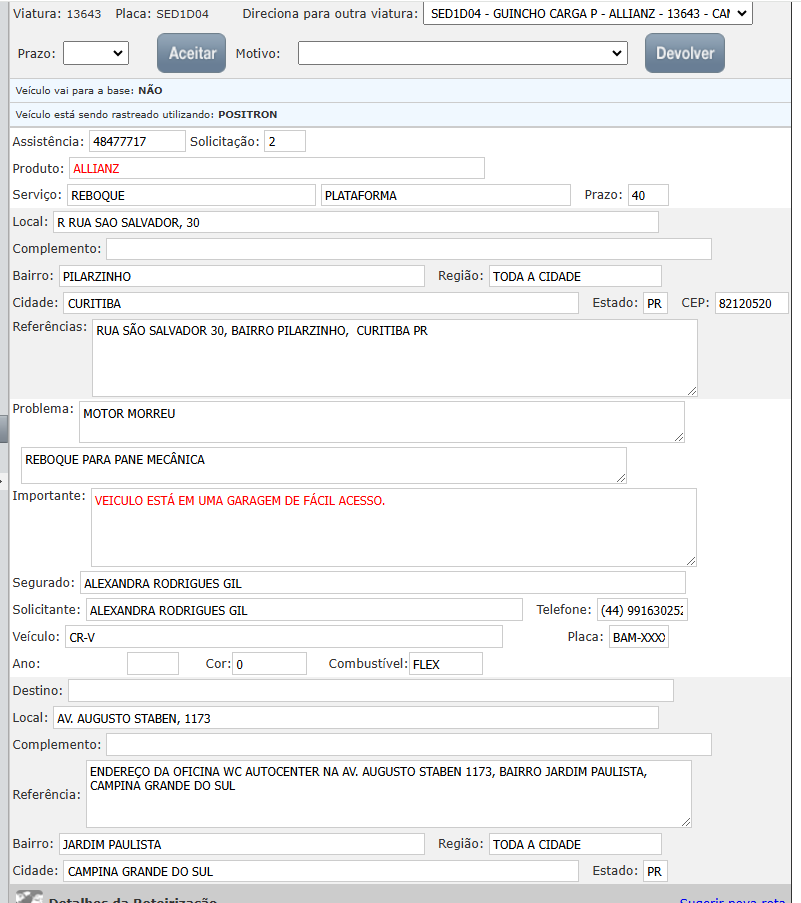Click inside the Problema text area
This screenshot has height=903, width=801.
point(381,421)
